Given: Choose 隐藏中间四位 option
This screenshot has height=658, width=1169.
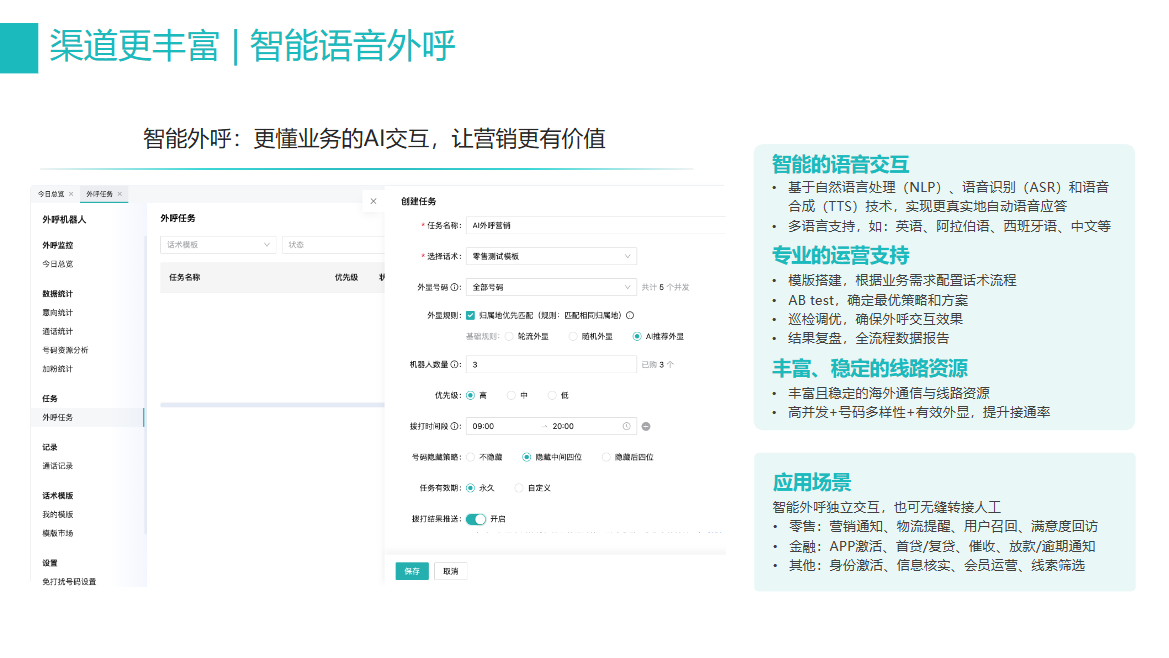Looking at the screenshot, I should (526, 457).
